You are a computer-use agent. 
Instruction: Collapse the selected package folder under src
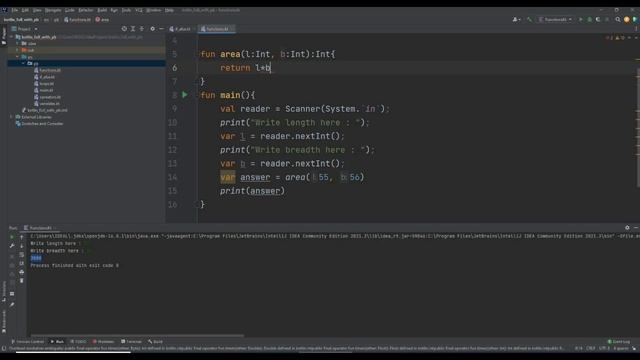23,64
